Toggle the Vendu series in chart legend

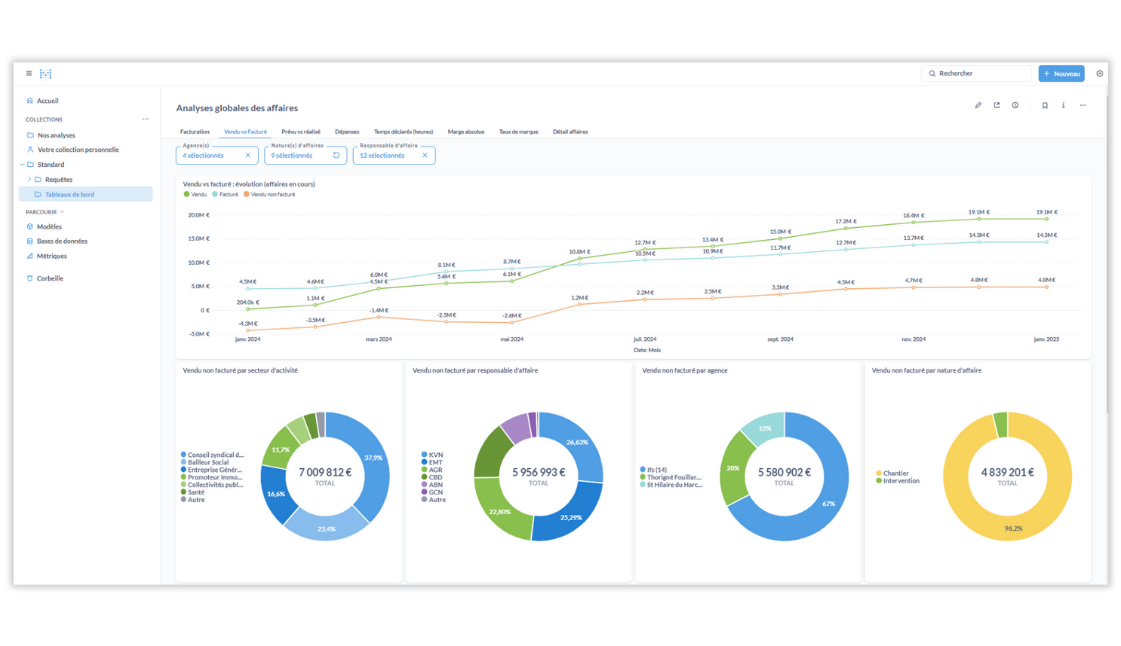(196, 194)
